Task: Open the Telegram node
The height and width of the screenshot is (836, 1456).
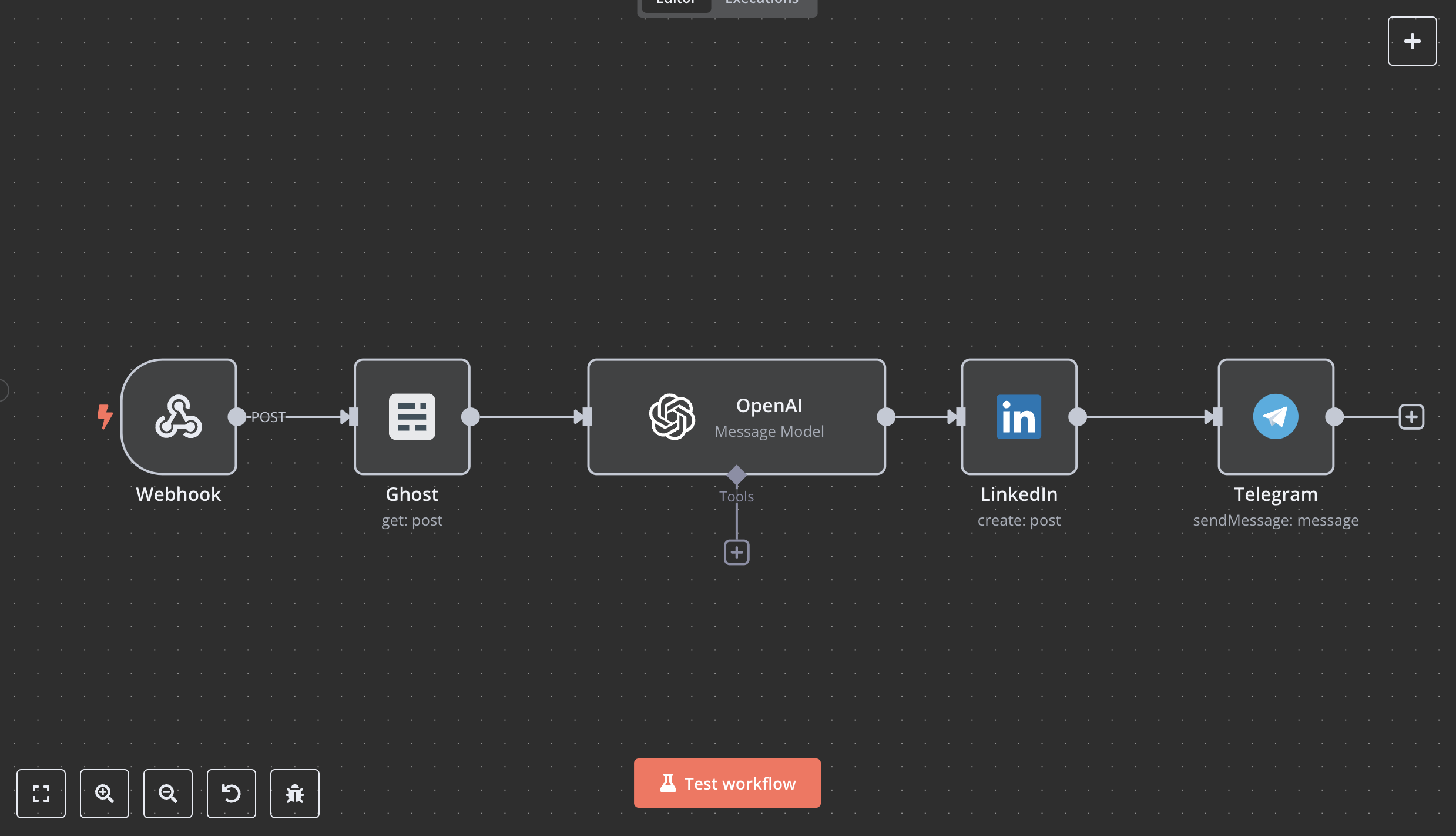Action: tap(1274, 416)
